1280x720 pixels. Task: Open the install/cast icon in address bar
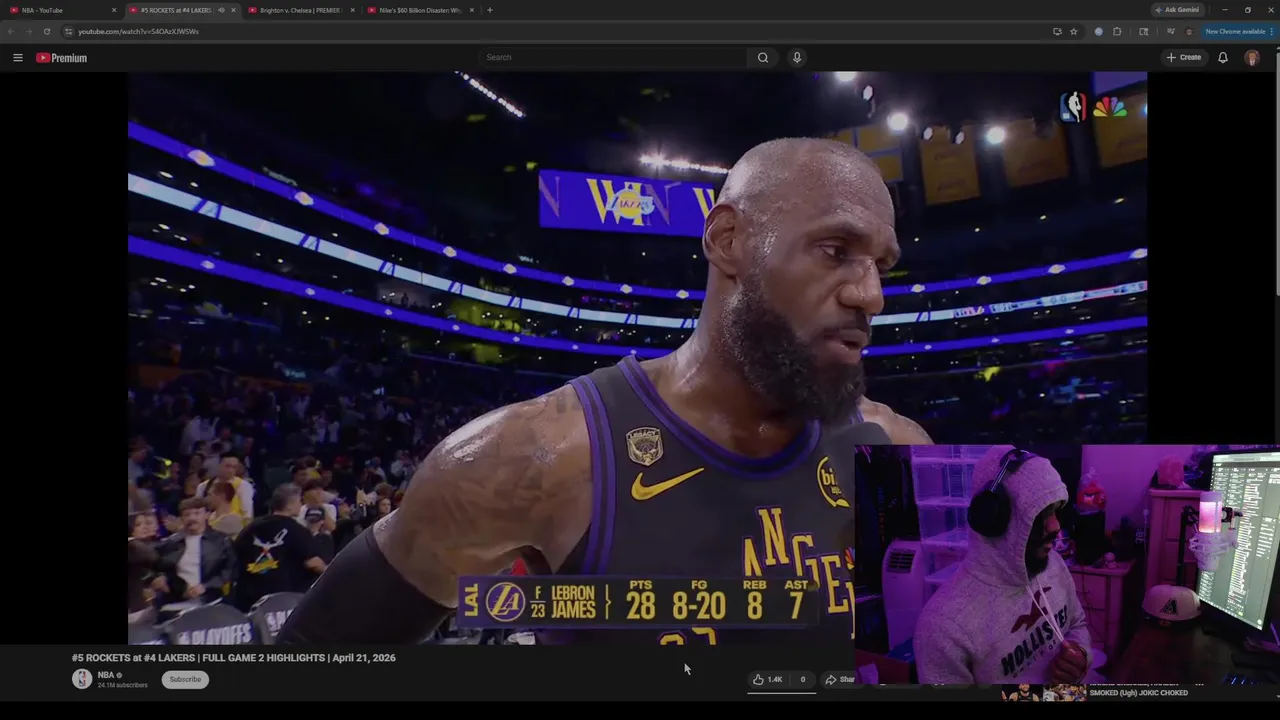[1057, 31]
